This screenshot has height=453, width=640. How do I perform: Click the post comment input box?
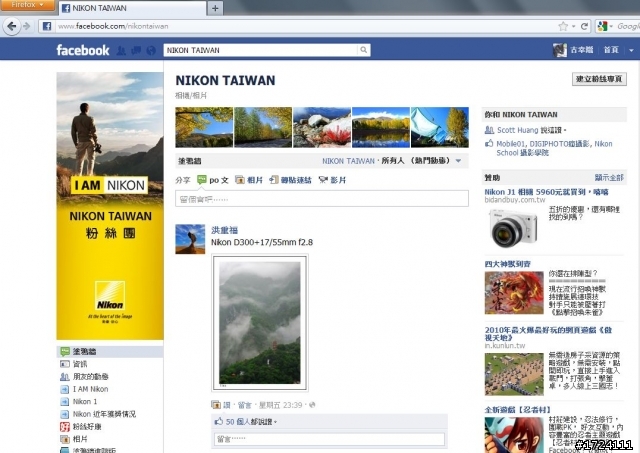point(329,439)
